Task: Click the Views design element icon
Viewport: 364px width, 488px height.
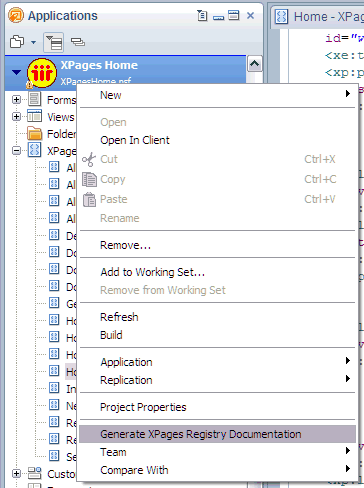Action: 34,116
